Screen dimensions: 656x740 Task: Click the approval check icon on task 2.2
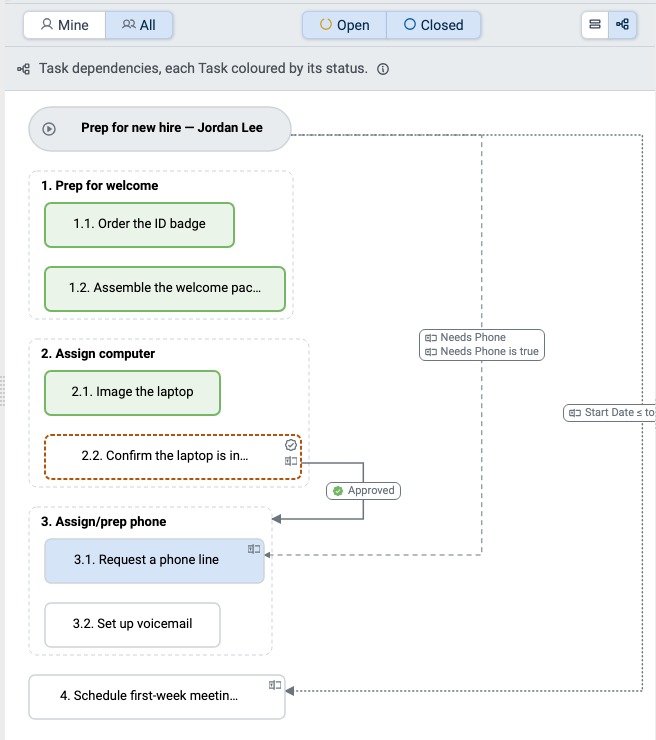tap(291, 445)
